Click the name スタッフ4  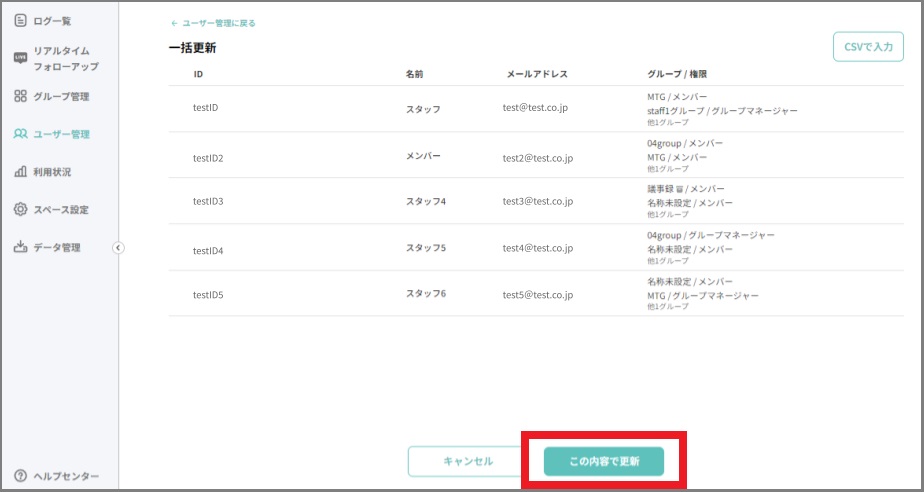pyautogui.click(x=425, y=201)
